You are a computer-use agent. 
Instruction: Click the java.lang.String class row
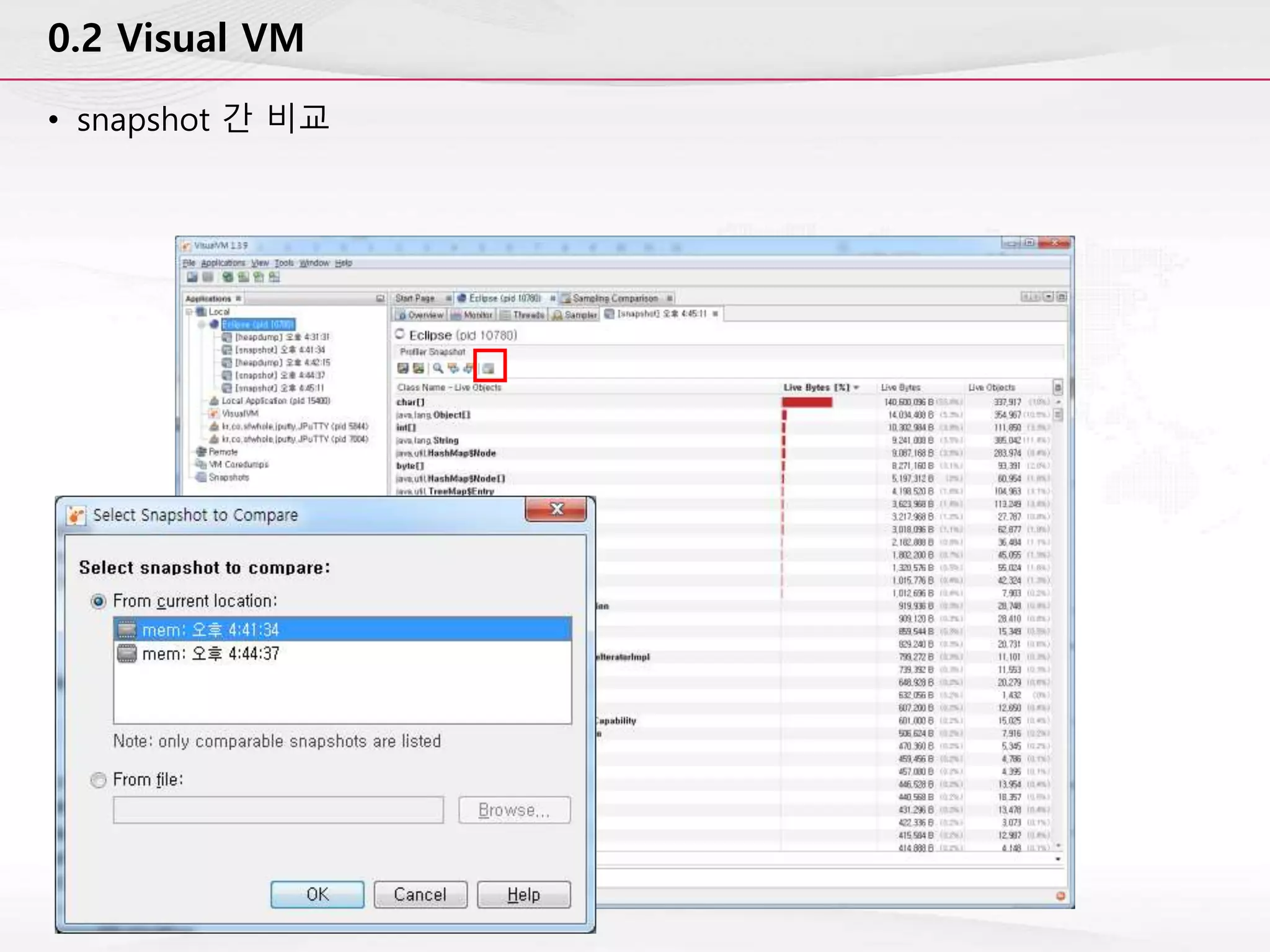(722, 440)
